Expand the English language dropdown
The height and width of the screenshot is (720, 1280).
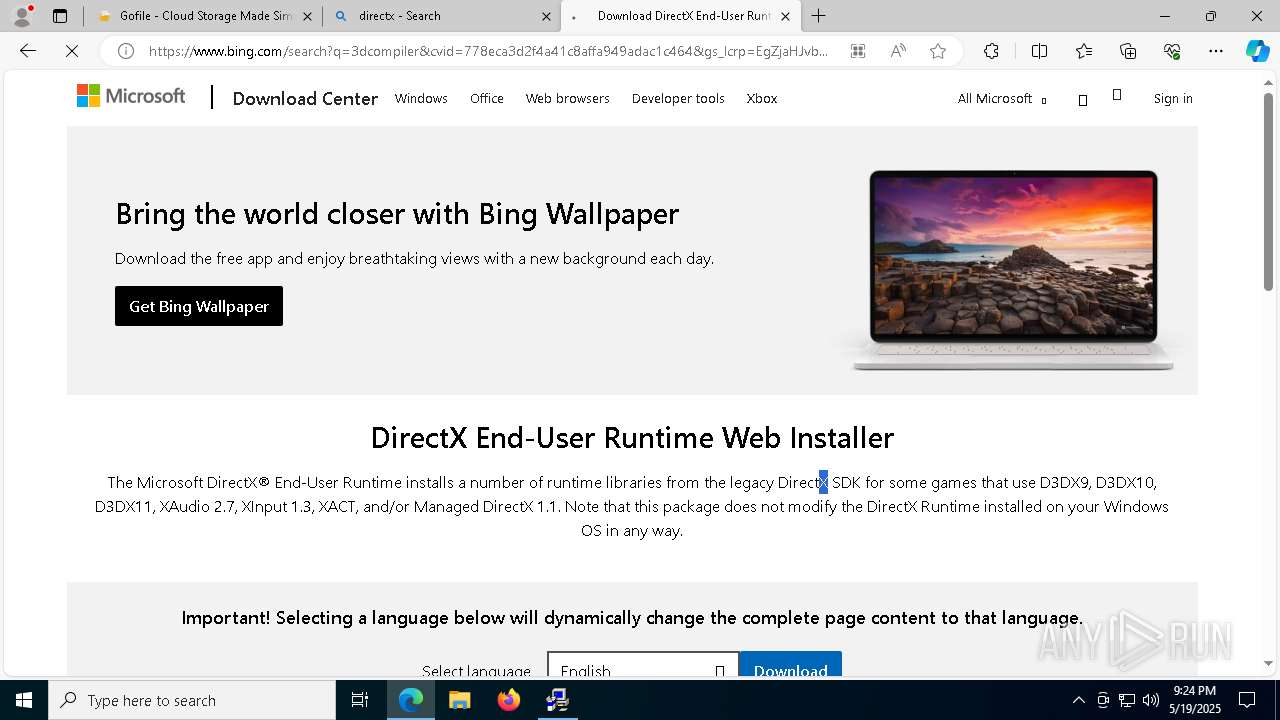[643, 667]
